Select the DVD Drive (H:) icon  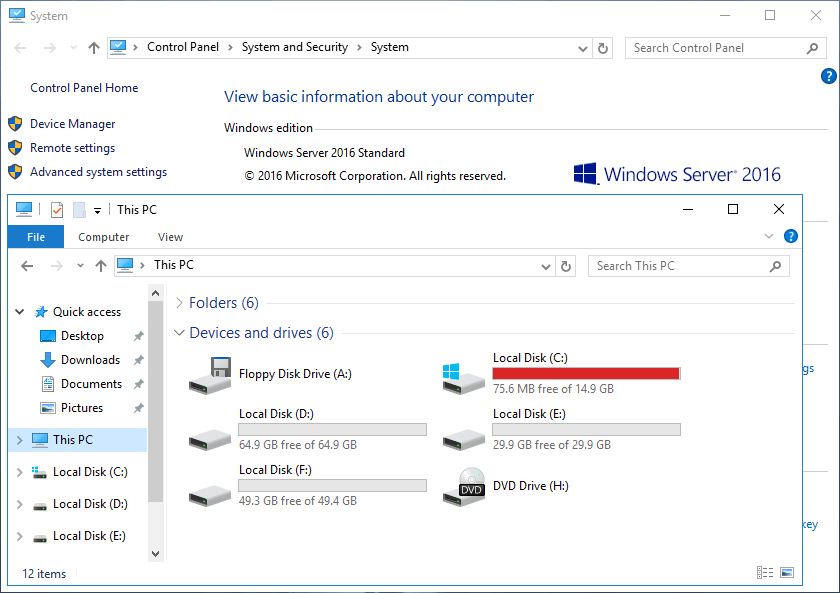click(x=464, y=487)
